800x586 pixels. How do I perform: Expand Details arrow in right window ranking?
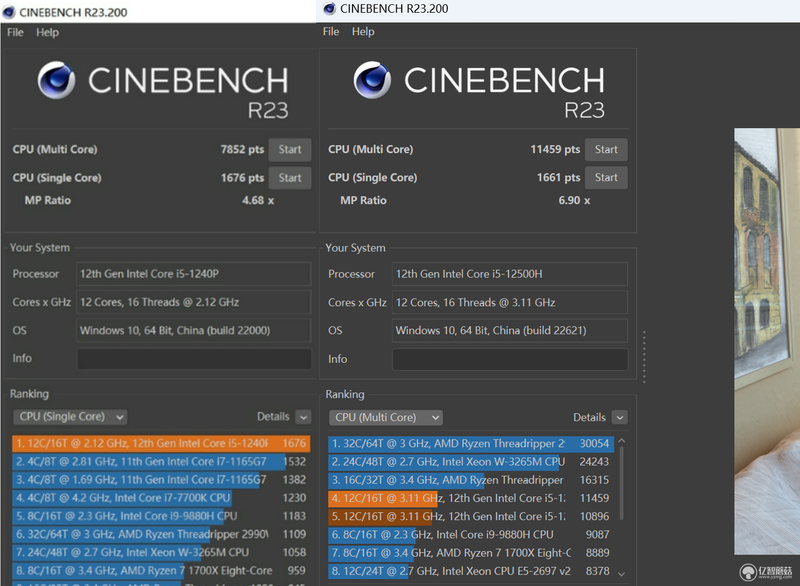point(619,418)
